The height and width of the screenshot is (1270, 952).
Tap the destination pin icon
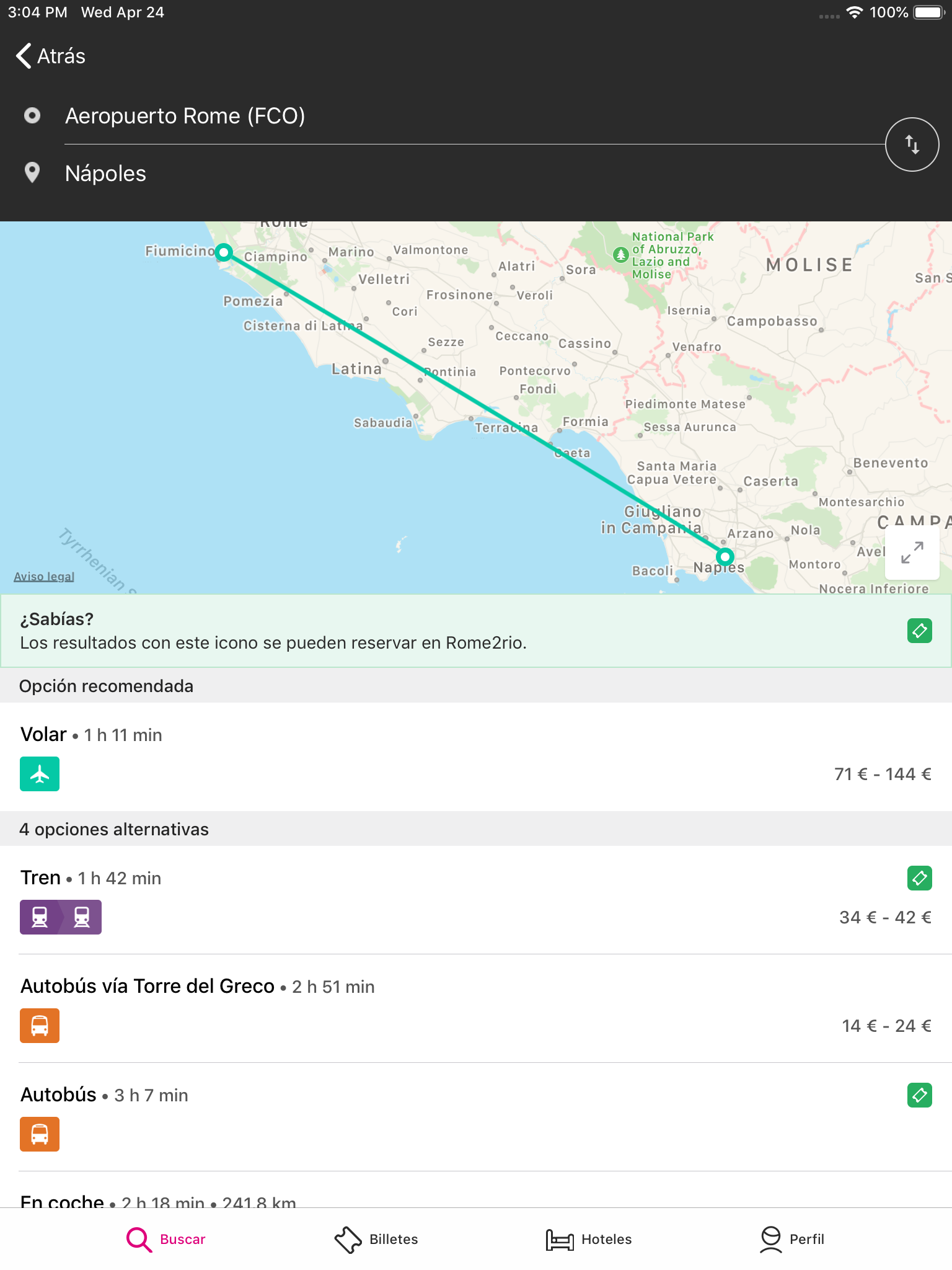click(32, 173)
